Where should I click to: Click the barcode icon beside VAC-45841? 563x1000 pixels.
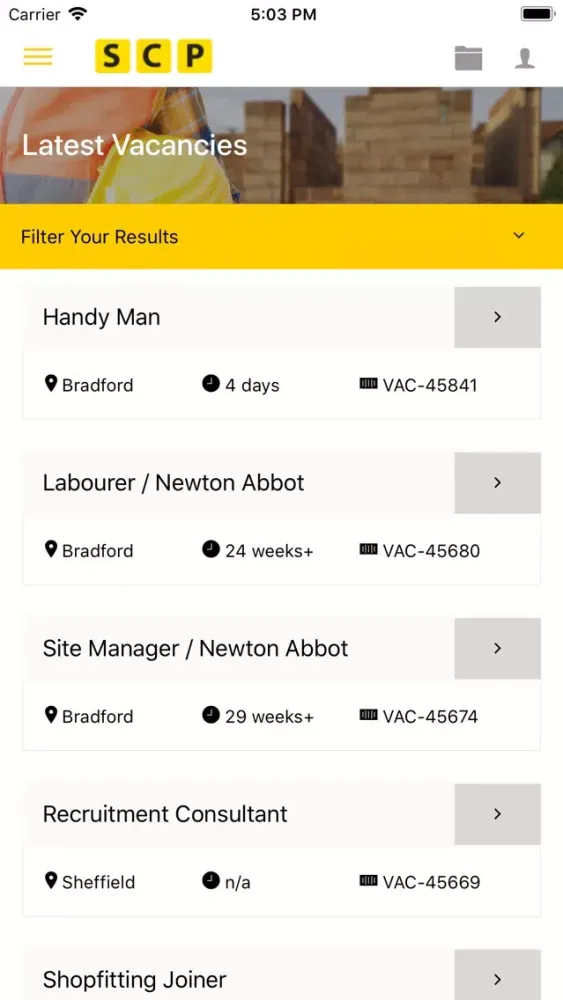pos(369,383)
